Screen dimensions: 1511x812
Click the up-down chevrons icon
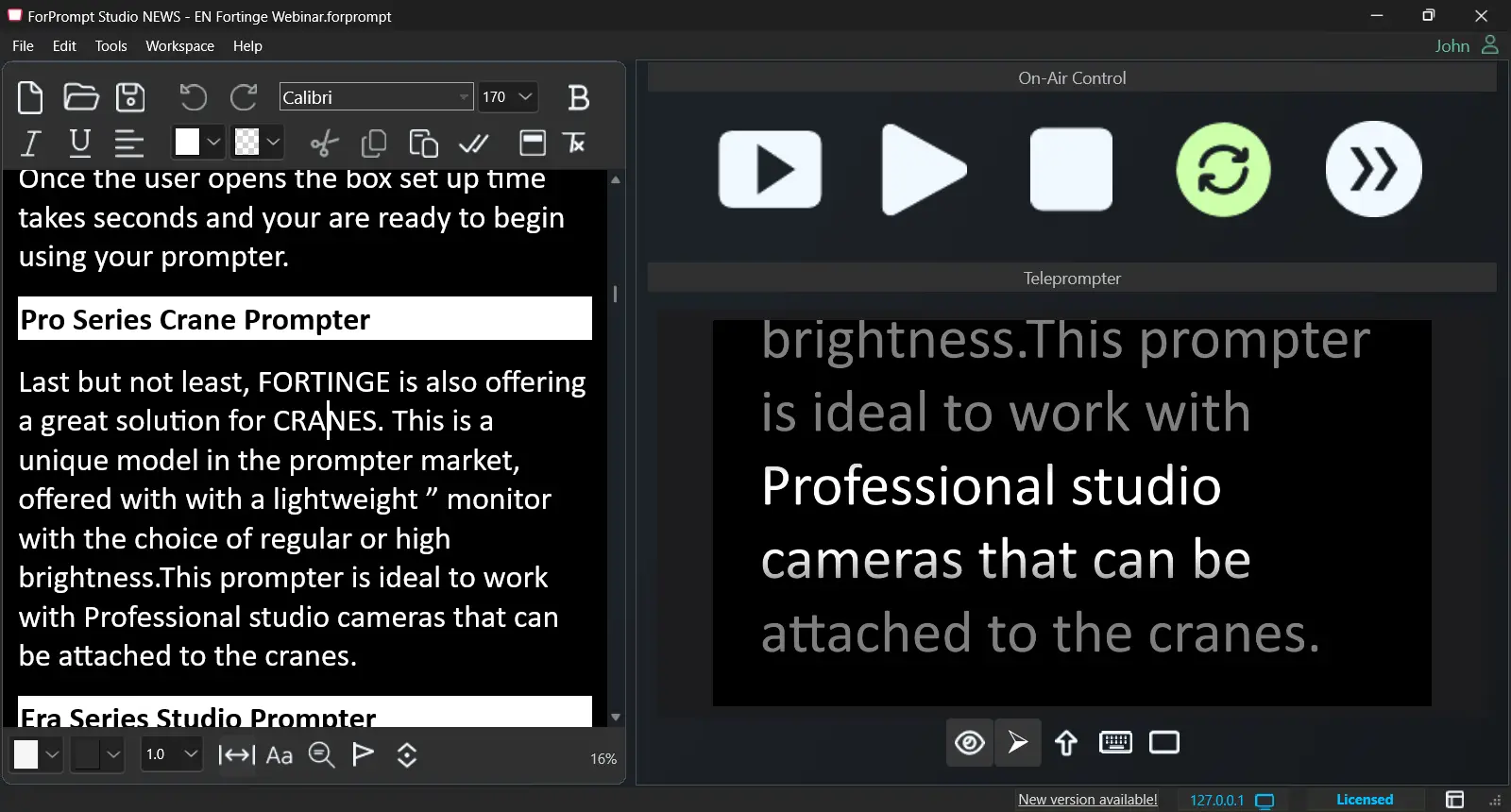click(x=407, y=755)
